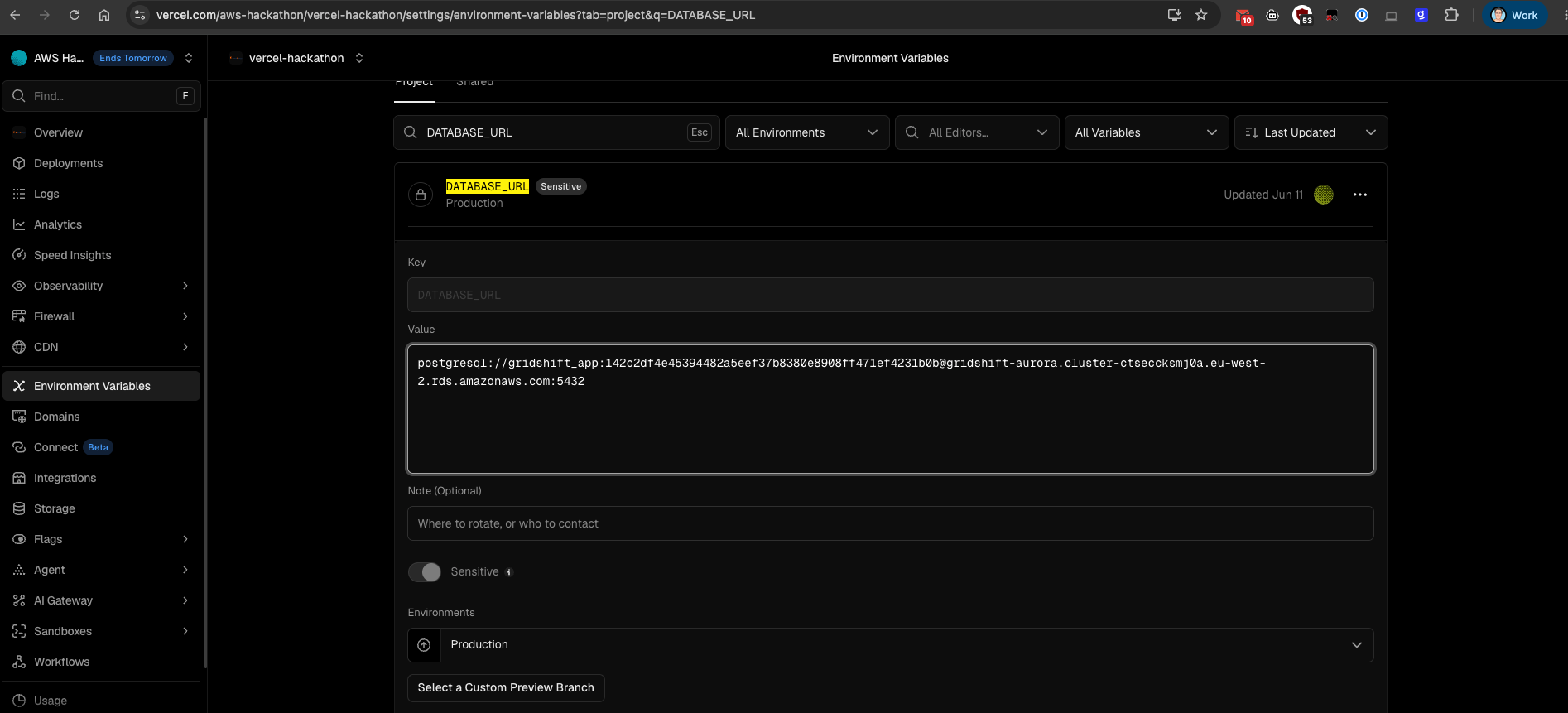This screenshot has height=713, width=1568.
Task: Open the vercel-hackathon project switcher
Action: (359, 58)
